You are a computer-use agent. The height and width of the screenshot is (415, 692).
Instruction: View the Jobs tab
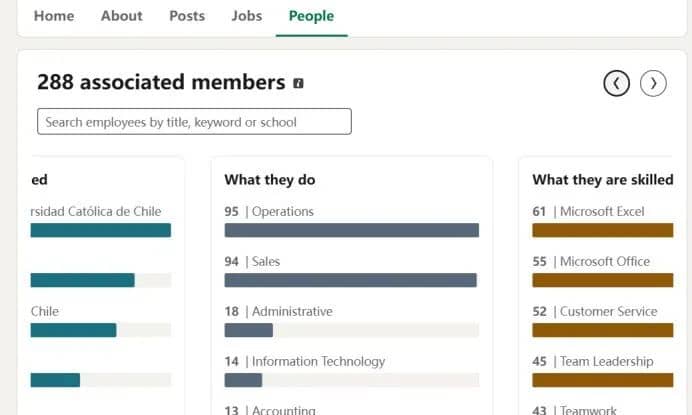(x=247, y=16)
